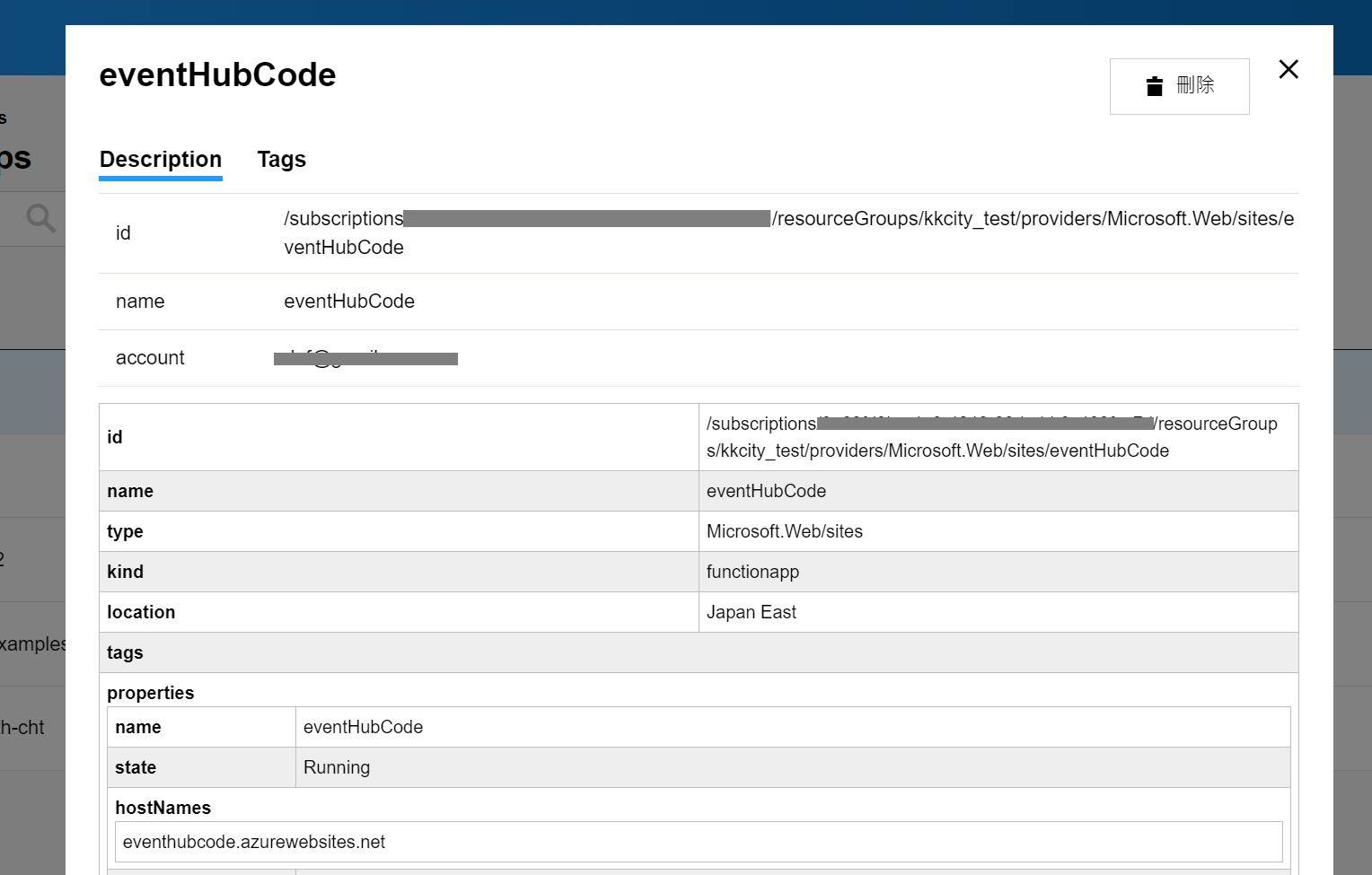Click the 刪除 delete button
Viewport: 1372px width, 875px height.
[x=1179, y=86]
